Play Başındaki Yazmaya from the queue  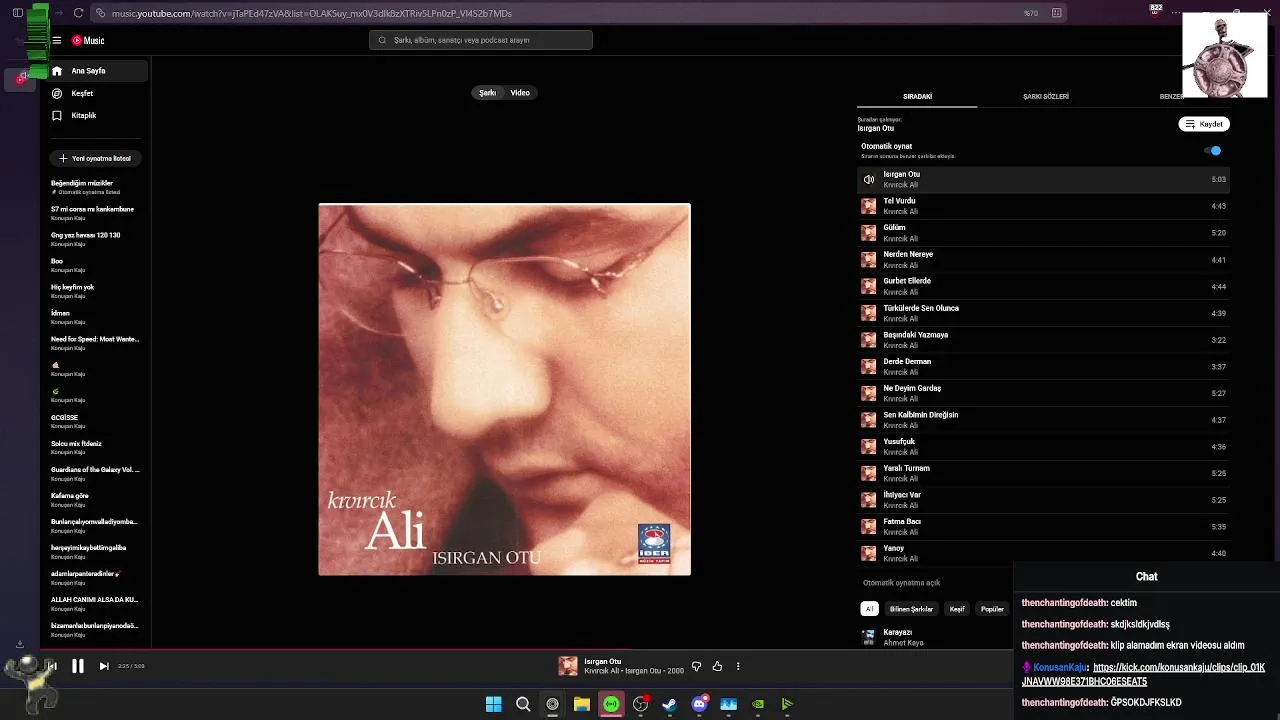1043,340
